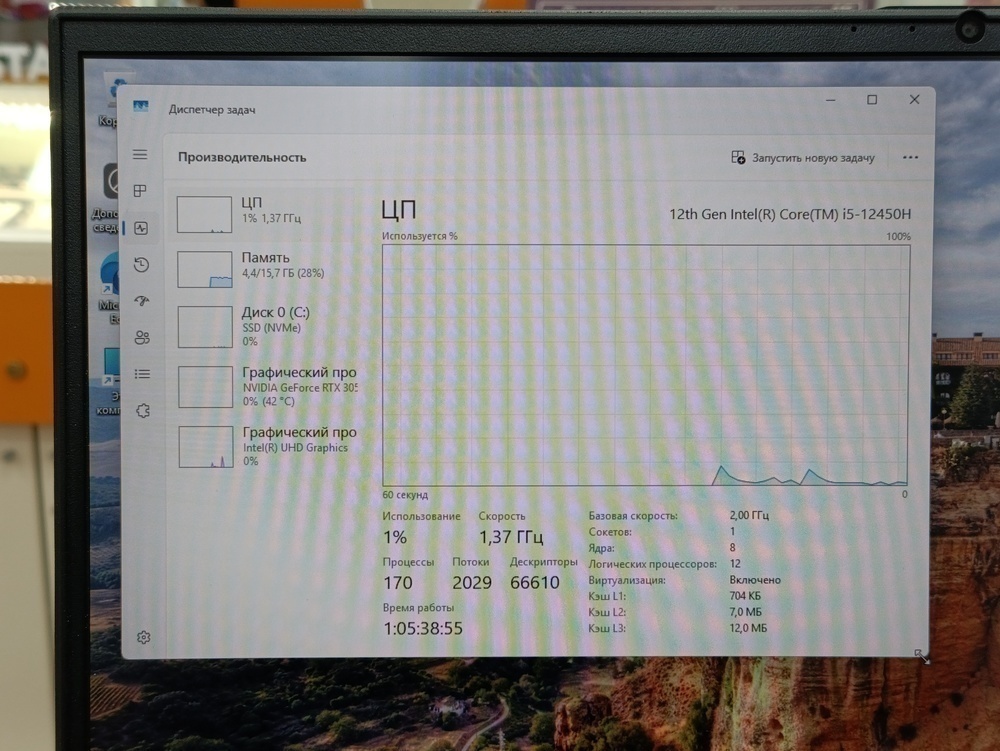Click the 'Используется %' graph label
The width and height of the screenshot is (1000, 751).
pyautogui.click(x=420, y=236)
